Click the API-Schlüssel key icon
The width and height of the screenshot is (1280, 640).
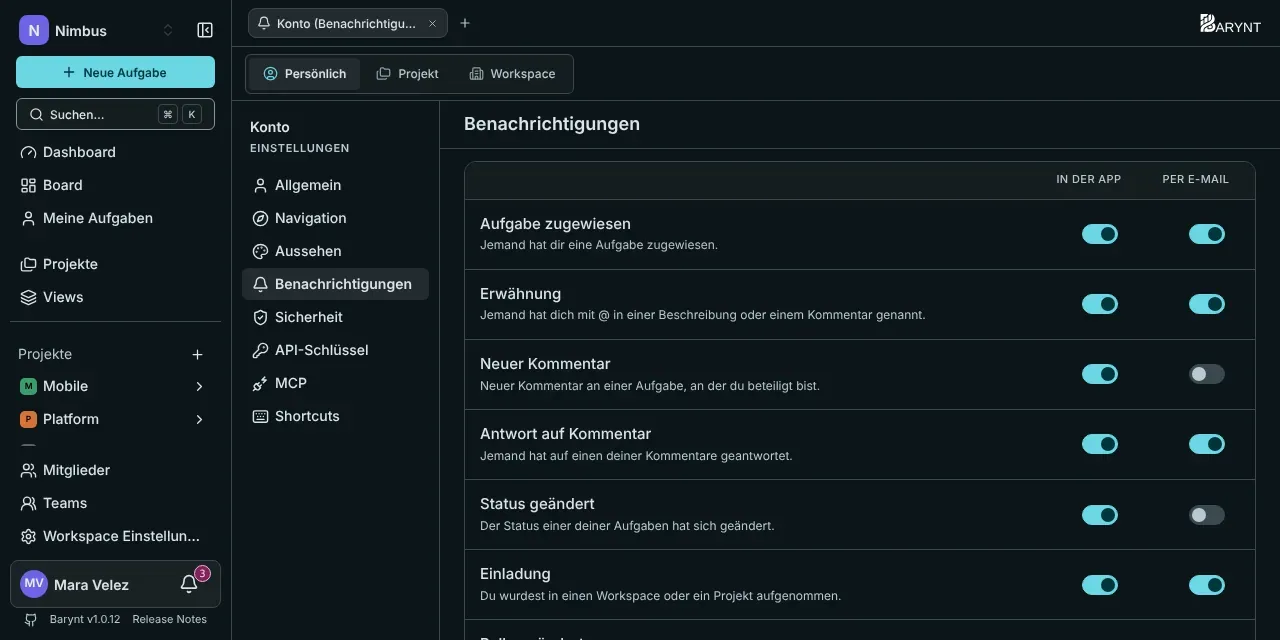[260, 350]
